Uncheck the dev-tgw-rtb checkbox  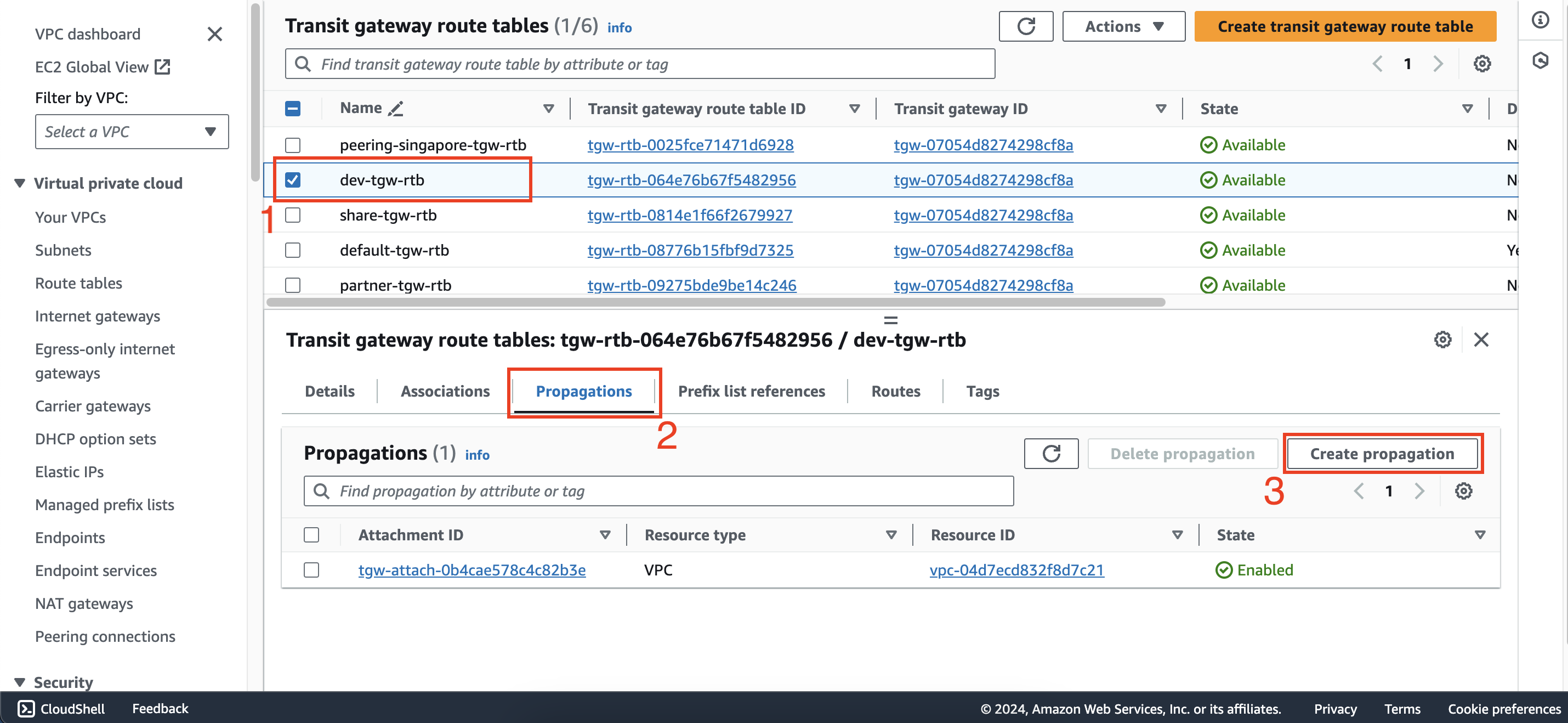pyautogui.click(x=293, y=180)
